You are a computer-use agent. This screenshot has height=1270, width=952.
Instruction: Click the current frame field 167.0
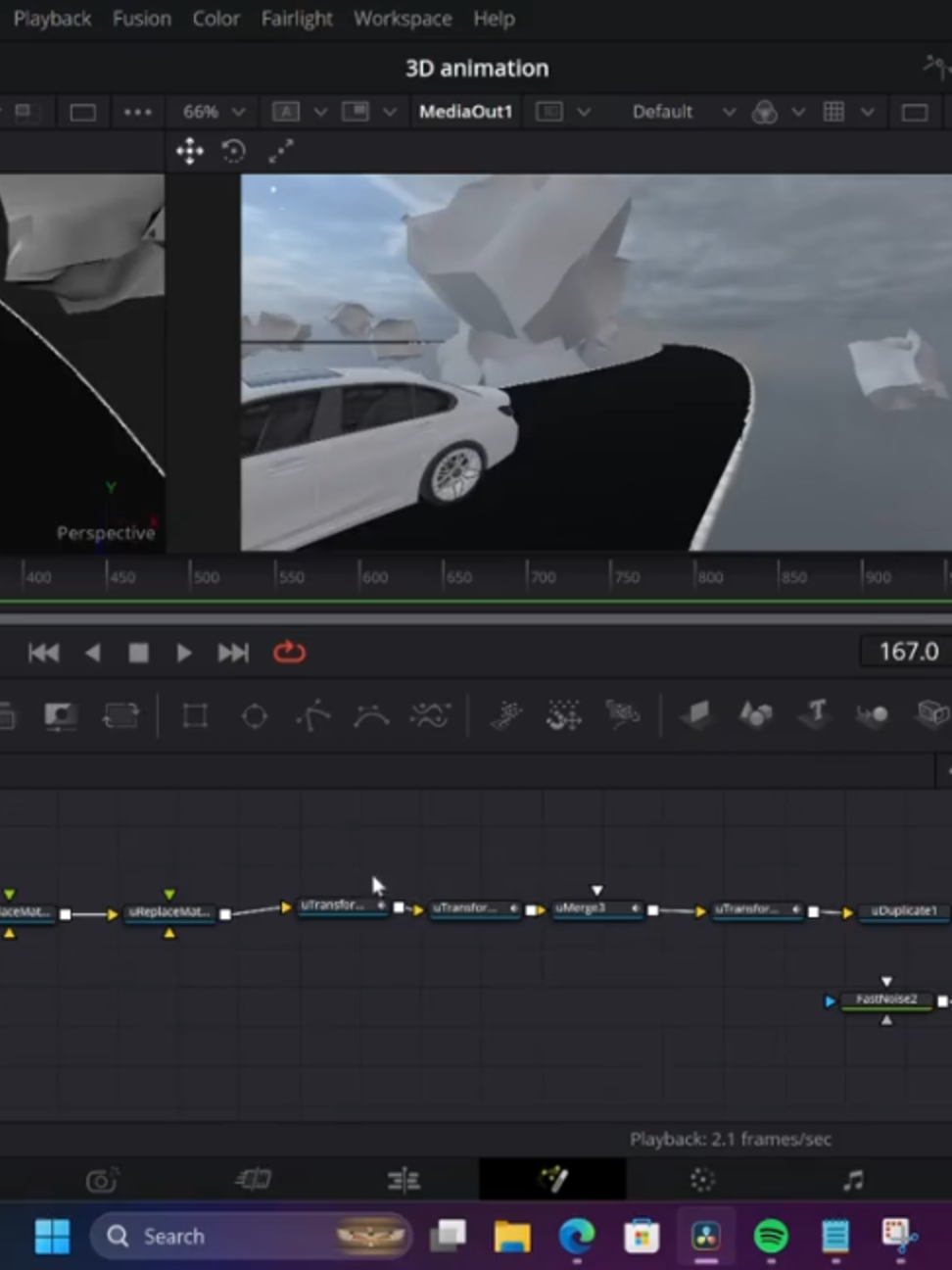point(906,652)
